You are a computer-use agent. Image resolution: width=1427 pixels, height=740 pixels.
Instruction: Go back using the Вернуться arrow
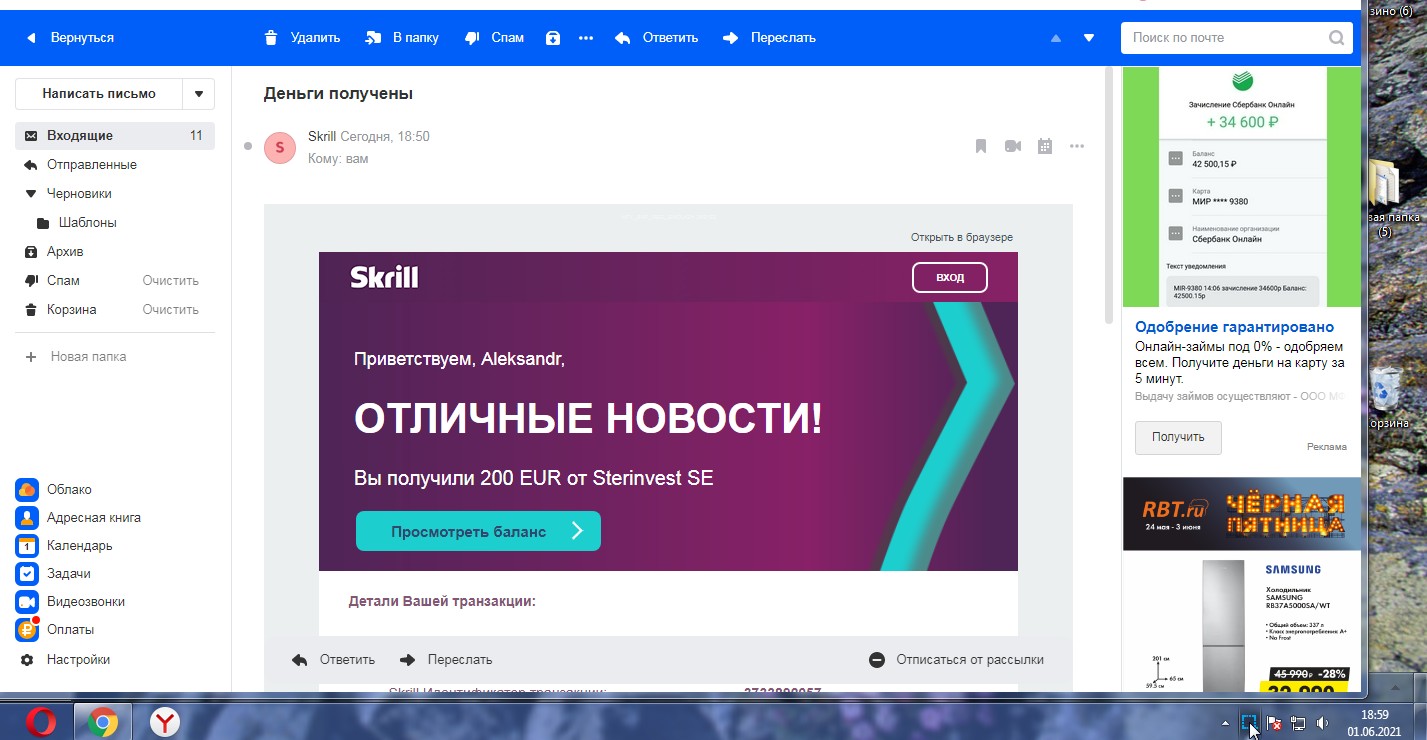click(69, 38)
